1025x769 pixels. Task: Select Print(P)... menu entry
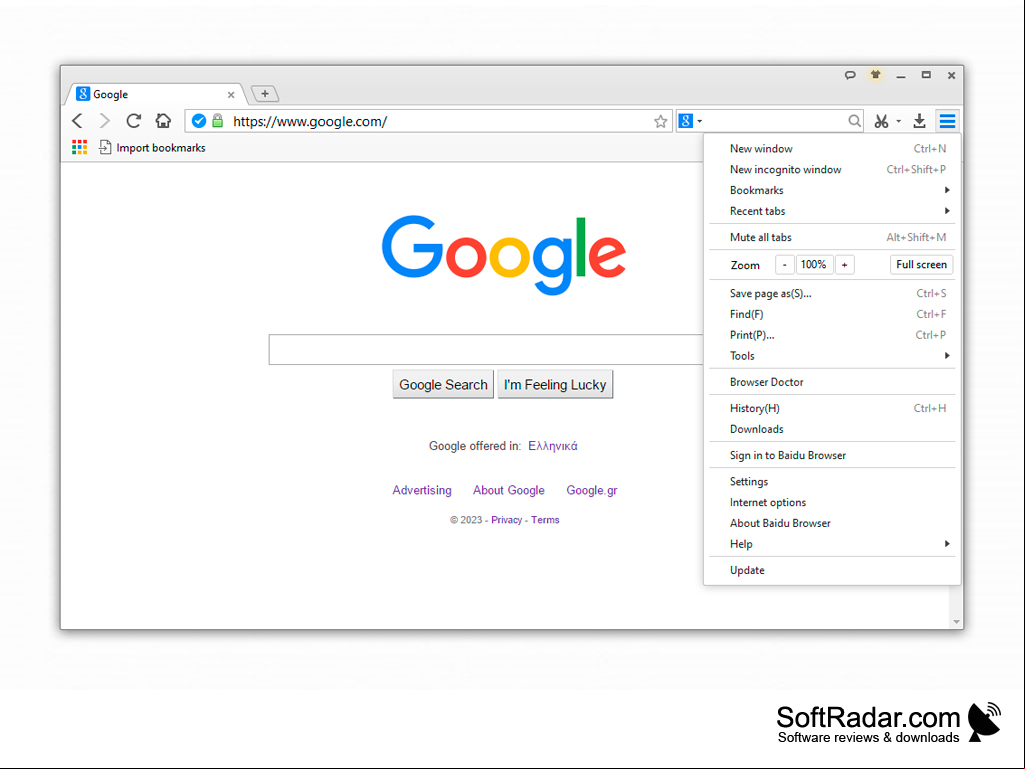click(832, 335)
